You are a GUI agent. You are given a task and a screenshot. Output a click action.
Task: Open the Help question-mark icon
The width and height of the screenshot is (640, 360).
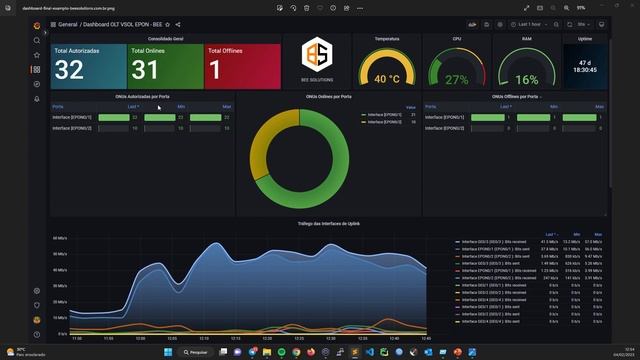click(37, 335)
